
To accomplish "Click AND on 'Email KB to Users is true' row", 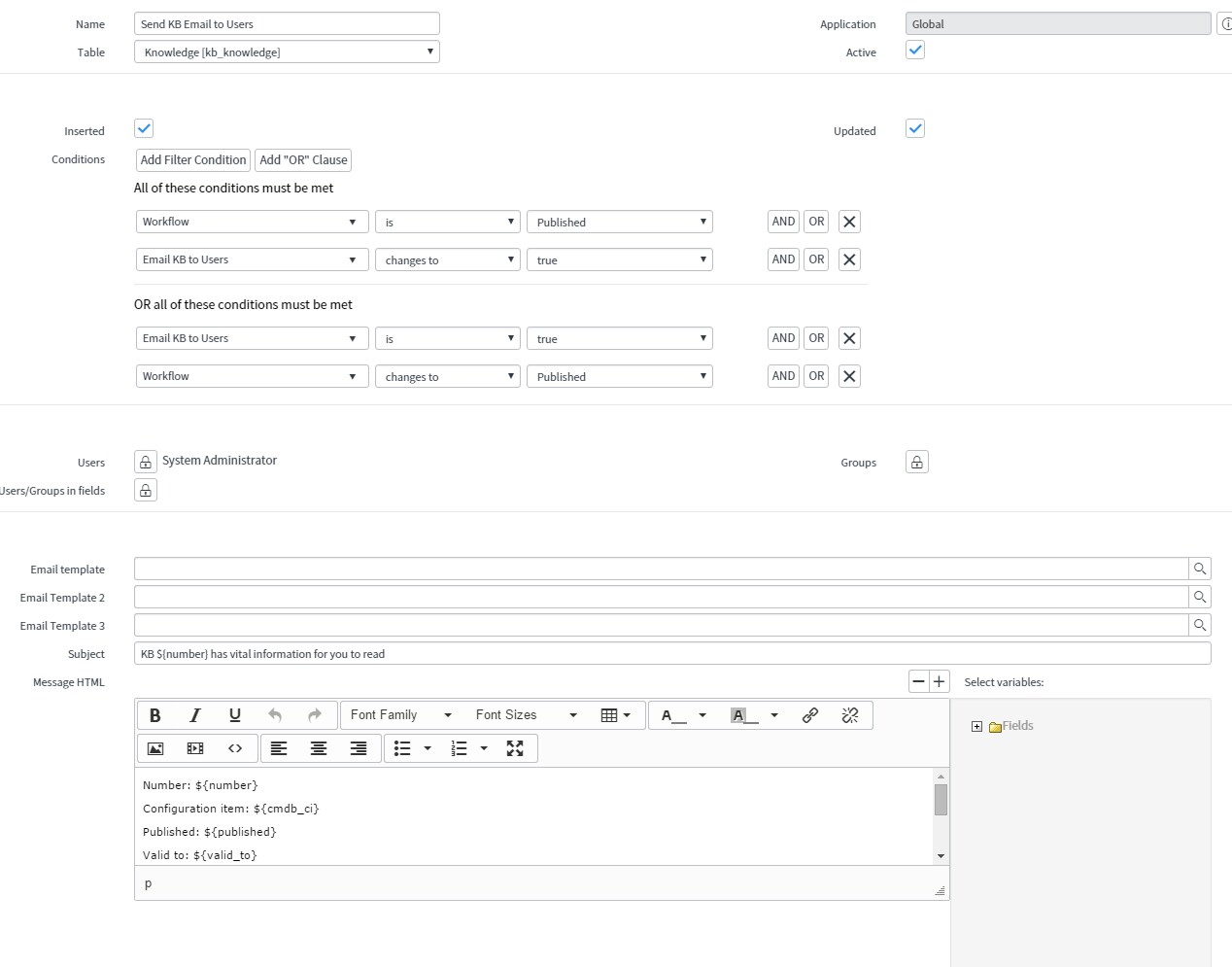I will (783, 338).
